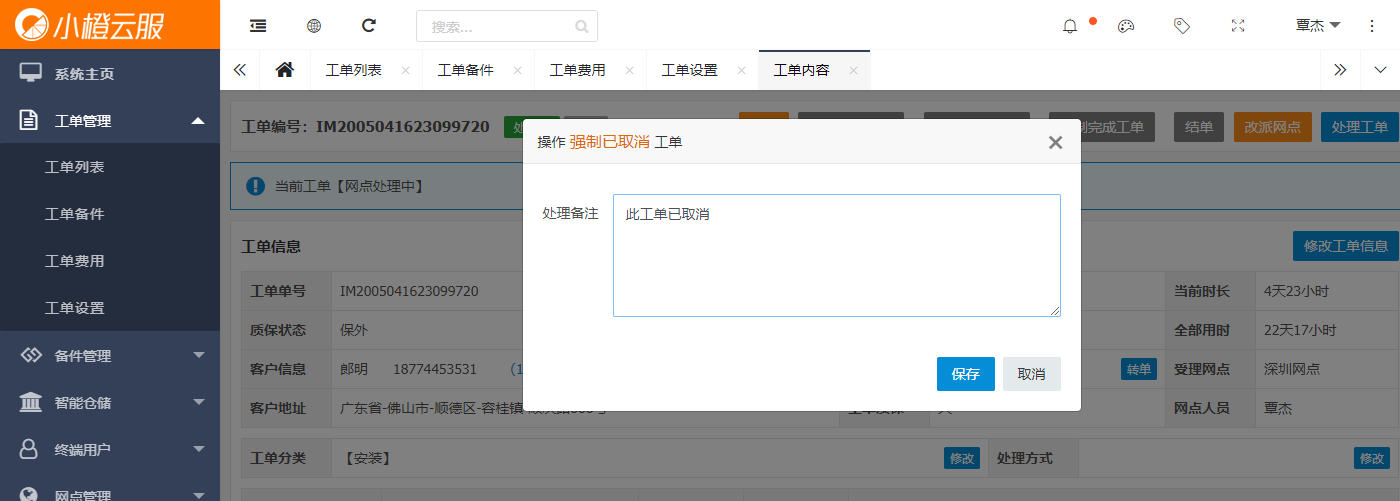Open the notification bell

(x=1070, y=27)
